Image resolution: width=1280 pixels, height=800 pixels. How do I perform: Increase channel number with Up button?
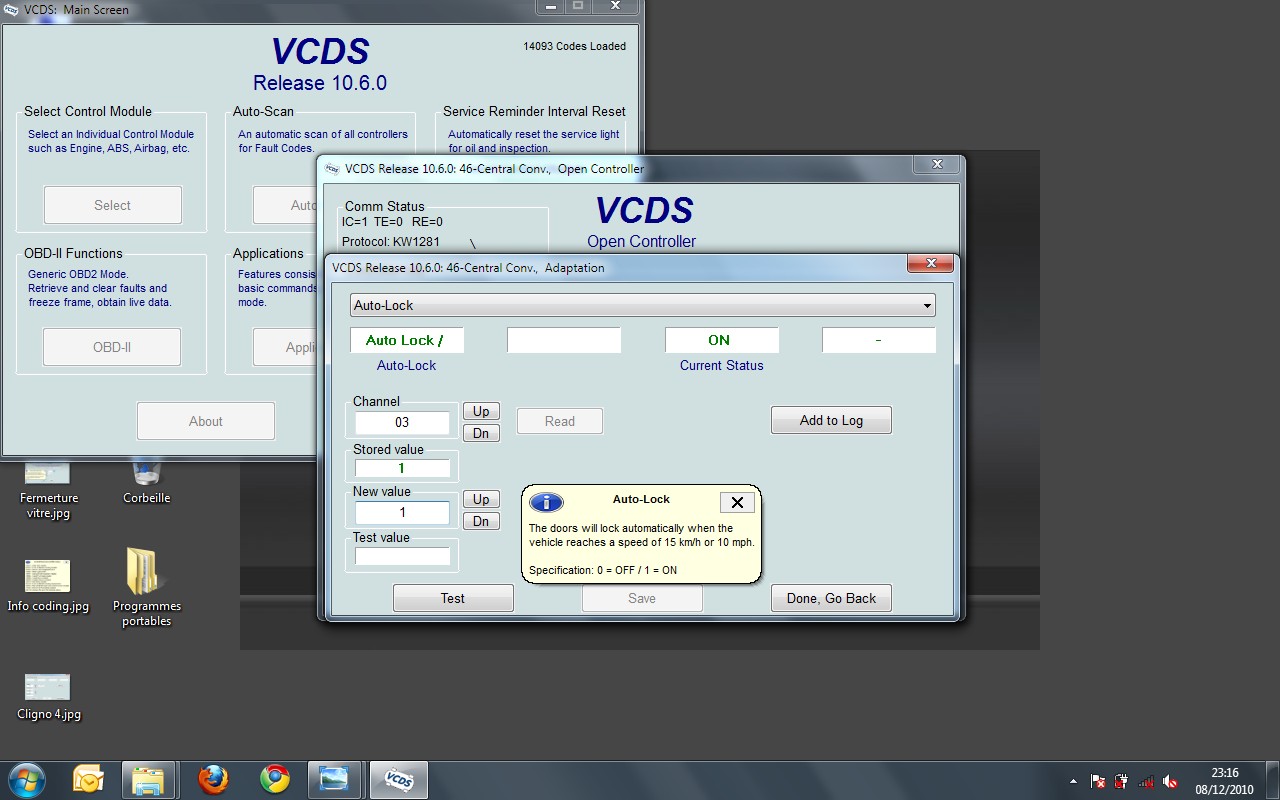(481, 411)
